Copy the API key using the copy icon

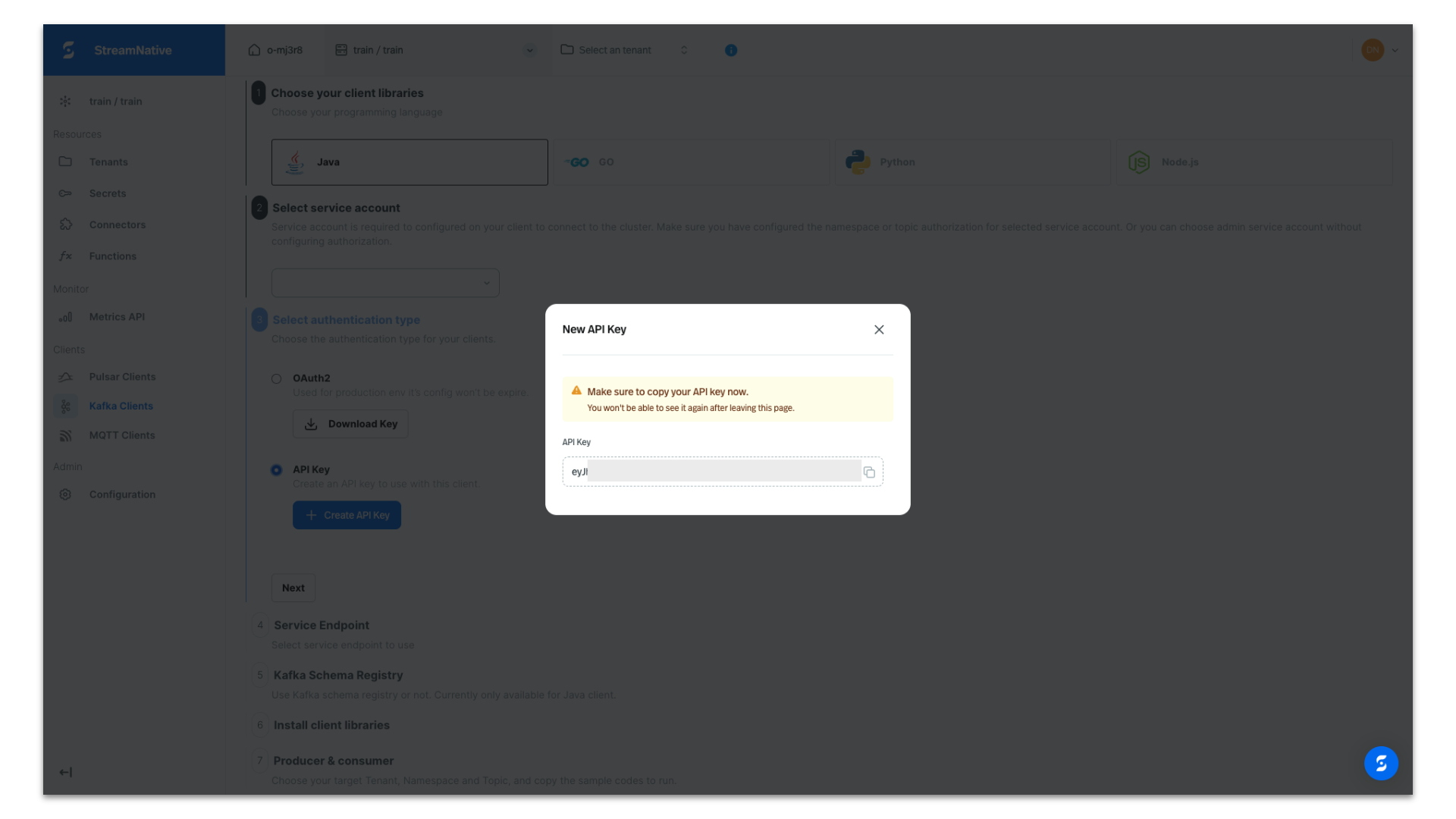(x=870, y=471)
